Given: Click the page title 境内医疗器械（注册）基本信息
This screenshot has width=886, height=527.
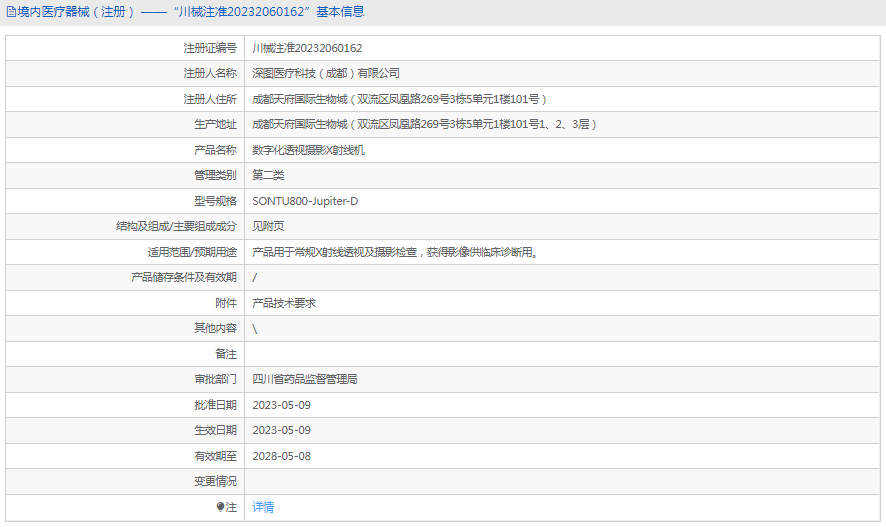Looking at the screenshot, I should click(191, 12).
